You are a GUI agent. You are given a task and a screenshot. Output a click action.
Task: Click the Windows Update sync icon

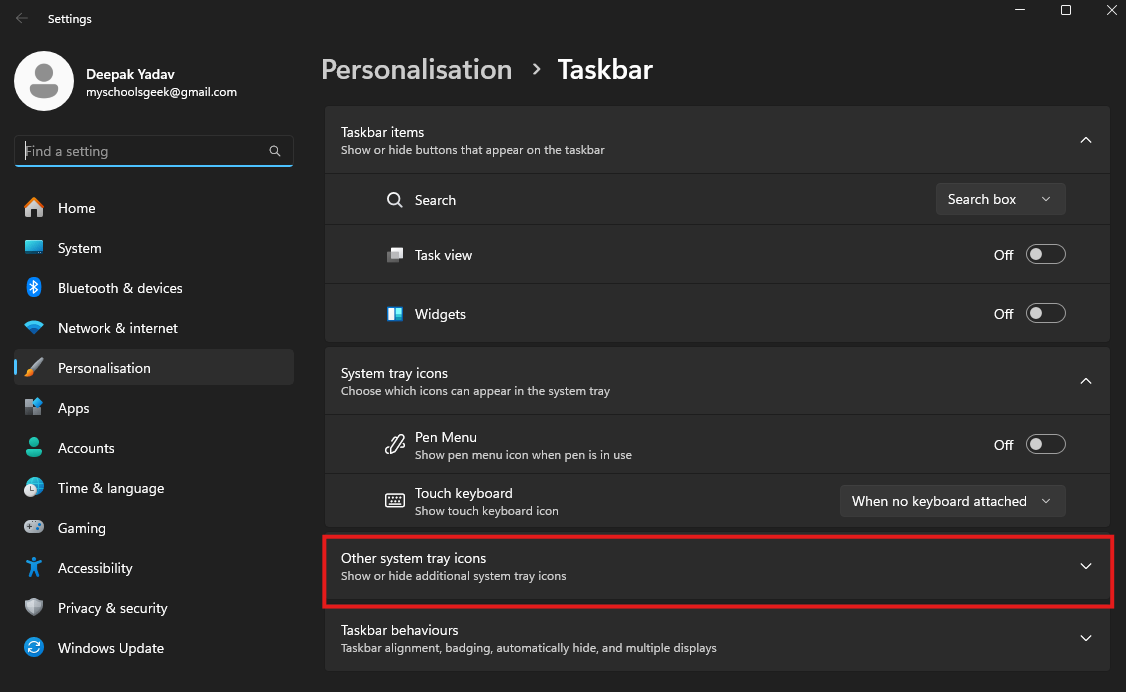(x=34, y=648)
